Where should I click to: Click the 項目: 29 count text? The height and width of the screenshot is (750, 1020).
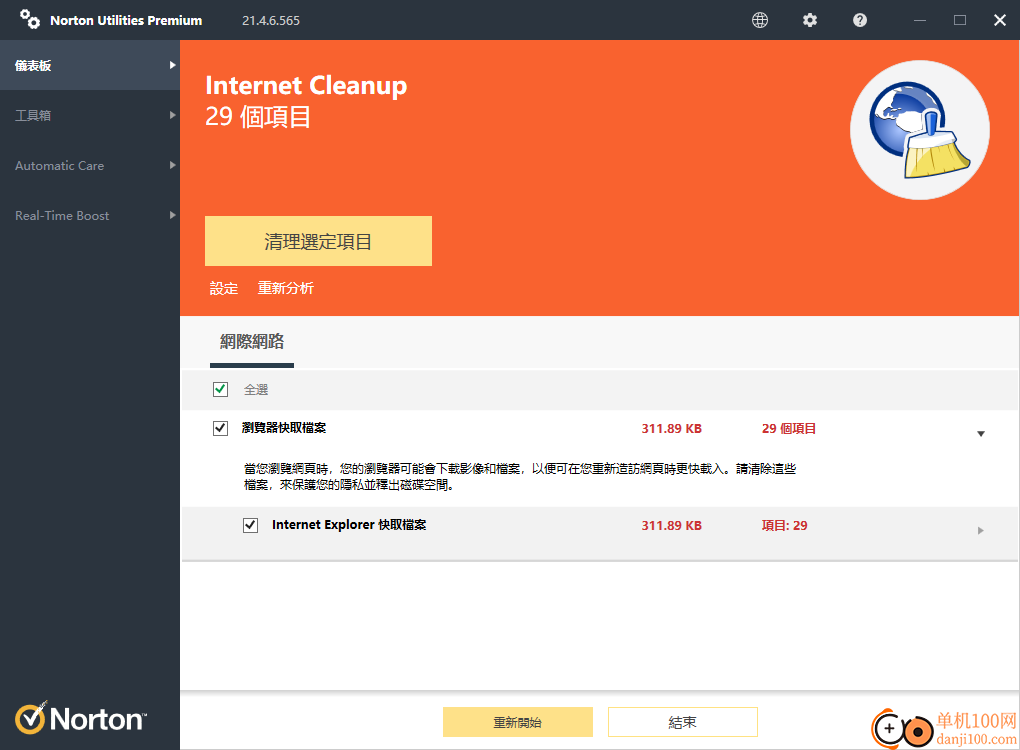pyautogui.click(x=785, y=526)
